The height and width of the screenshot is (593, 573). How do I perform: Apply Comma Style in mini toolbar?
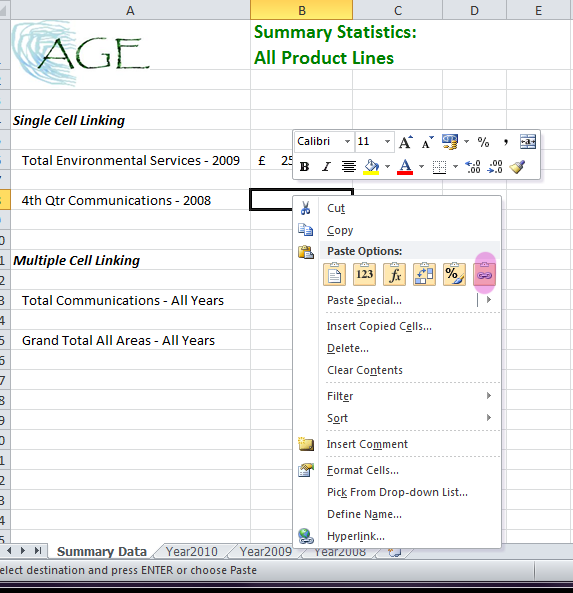pyautogui.click(x=506, y=142)
